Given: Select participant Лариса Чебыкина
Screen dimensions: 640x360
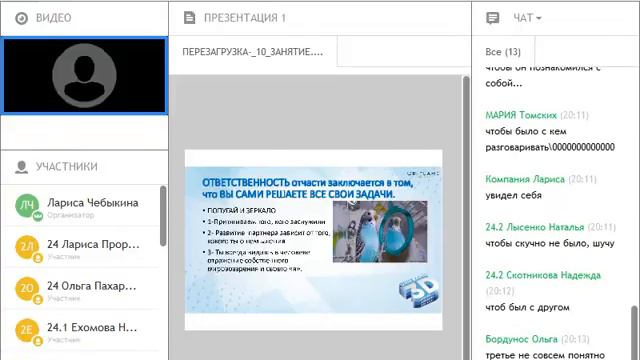Looking at the screenshot, I should click(82, 206).
